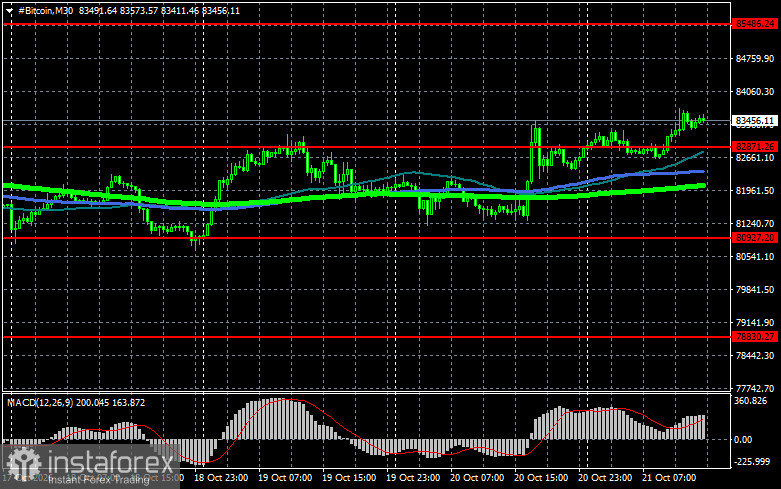Click the MACD(12,26,9) indicator label
Screen dimensions: 781x489
coord(40,402)
